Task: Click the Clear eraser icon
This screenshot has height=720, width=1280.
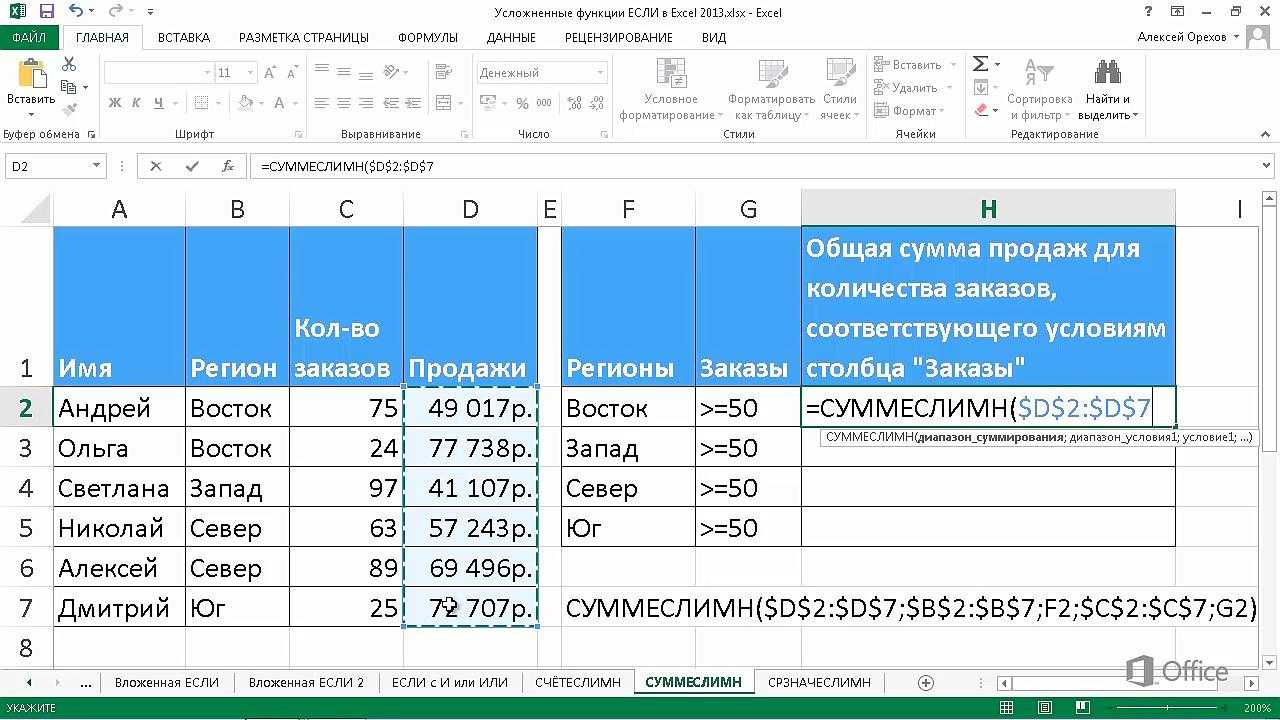Action: click(x=981, y=111)
